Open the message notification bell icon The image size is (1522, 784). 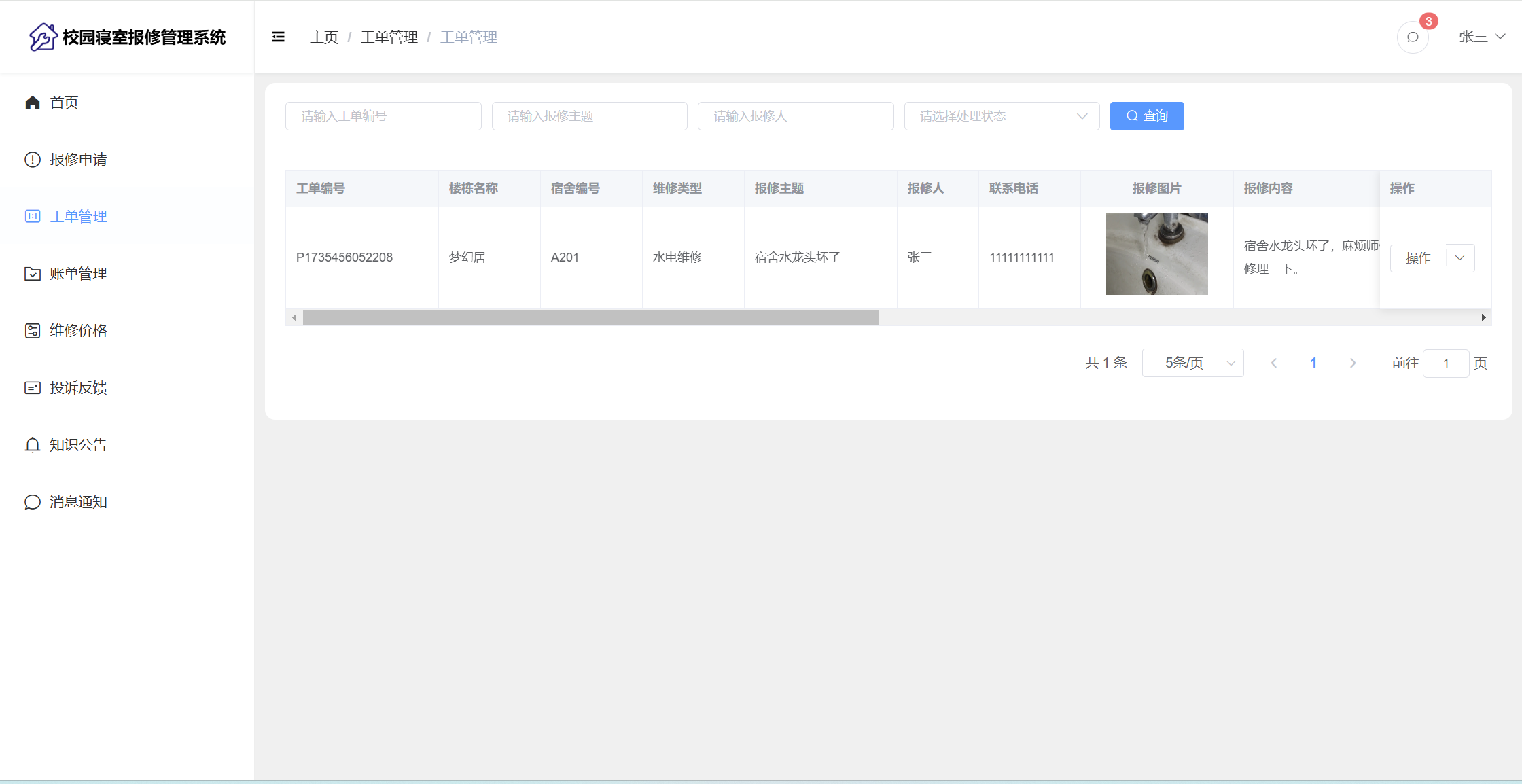[1413, 37]
